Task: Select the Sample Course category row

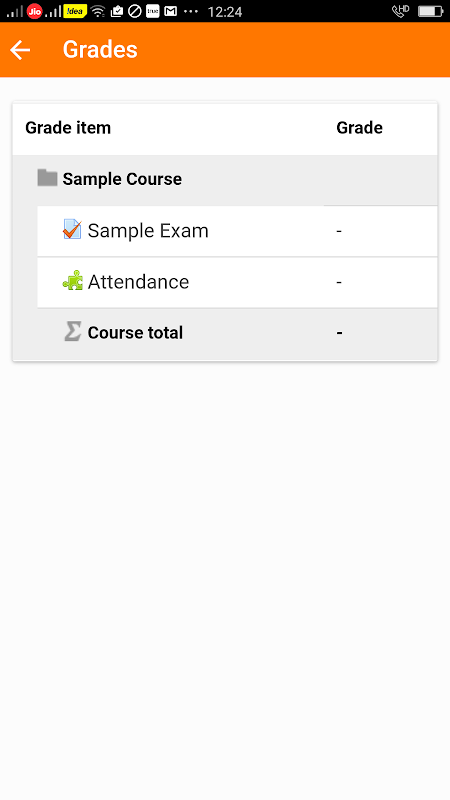Action: tap(225, 180)
